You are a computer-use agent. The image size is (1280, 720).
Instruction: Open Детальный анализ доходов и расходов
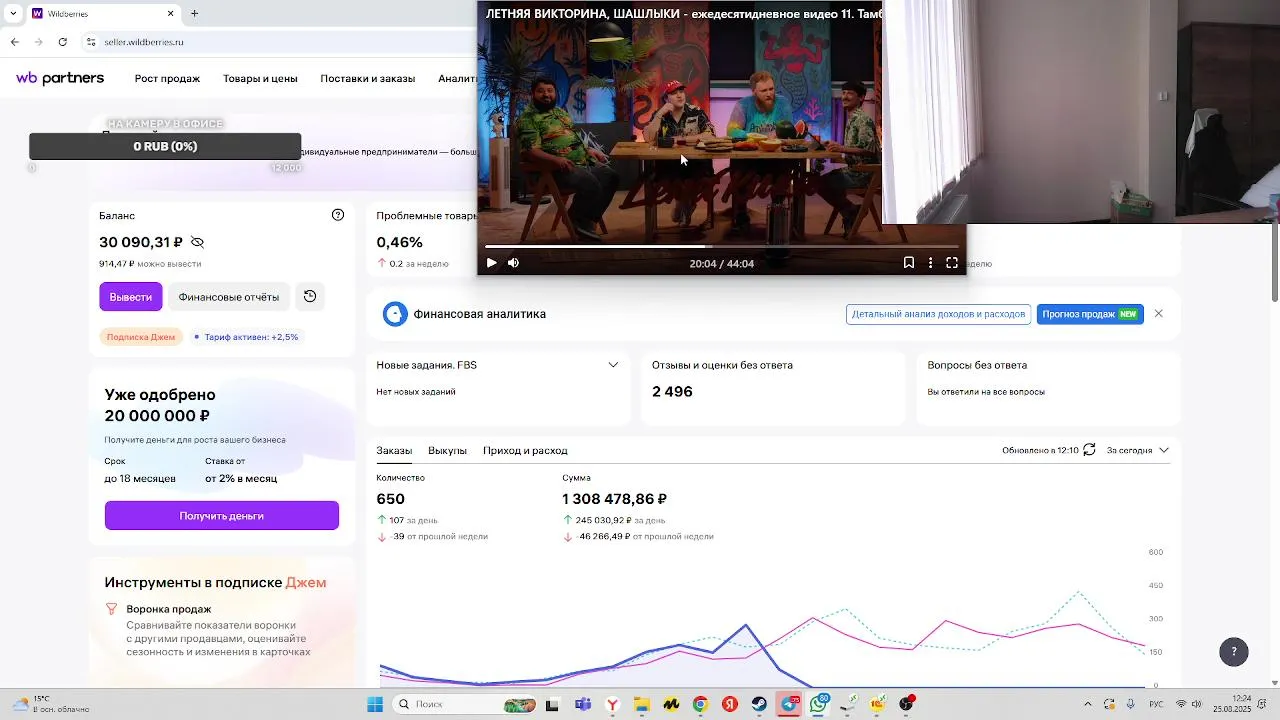tap(938, 314)
